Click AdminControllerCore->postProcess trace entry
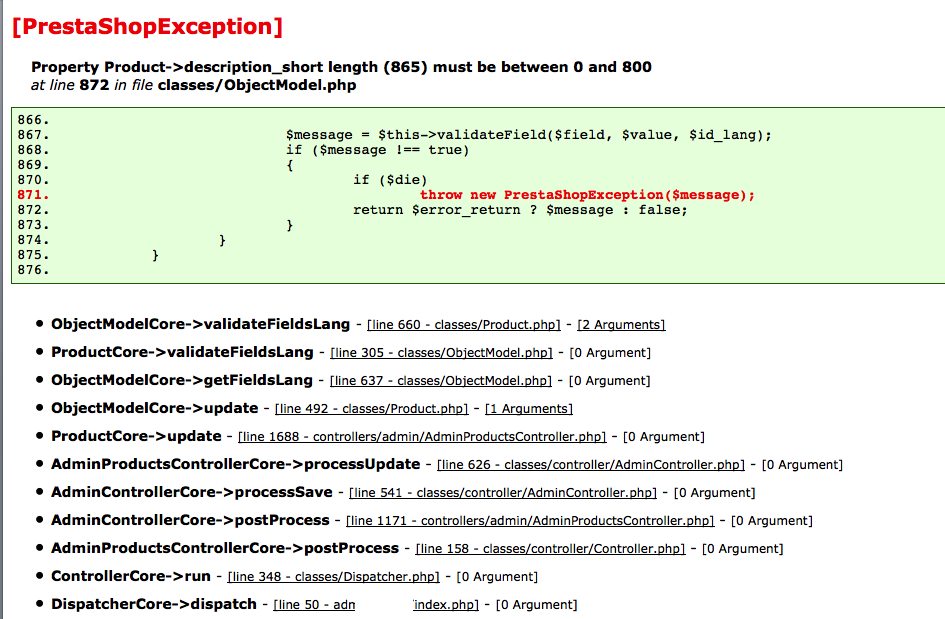 190,520
